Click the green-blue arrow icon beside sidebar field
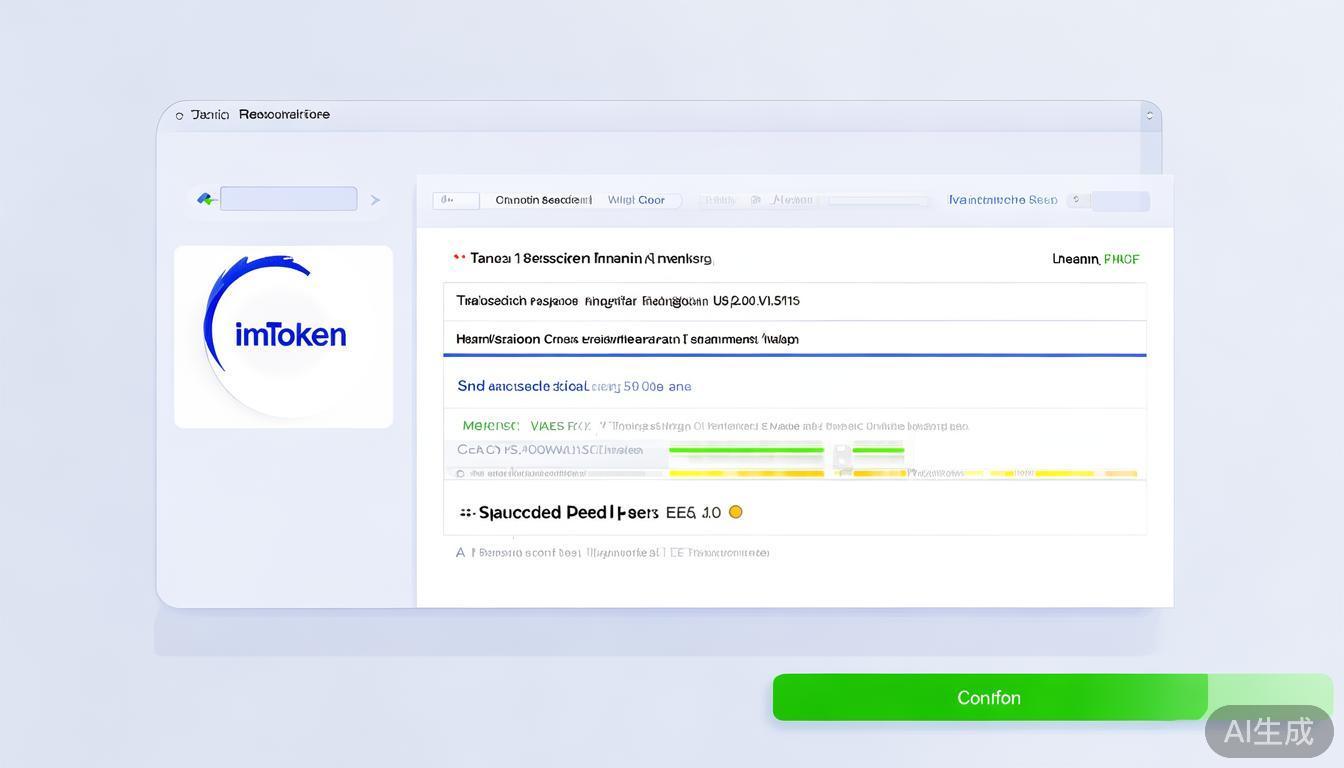1344x768 pixels. 207,199
